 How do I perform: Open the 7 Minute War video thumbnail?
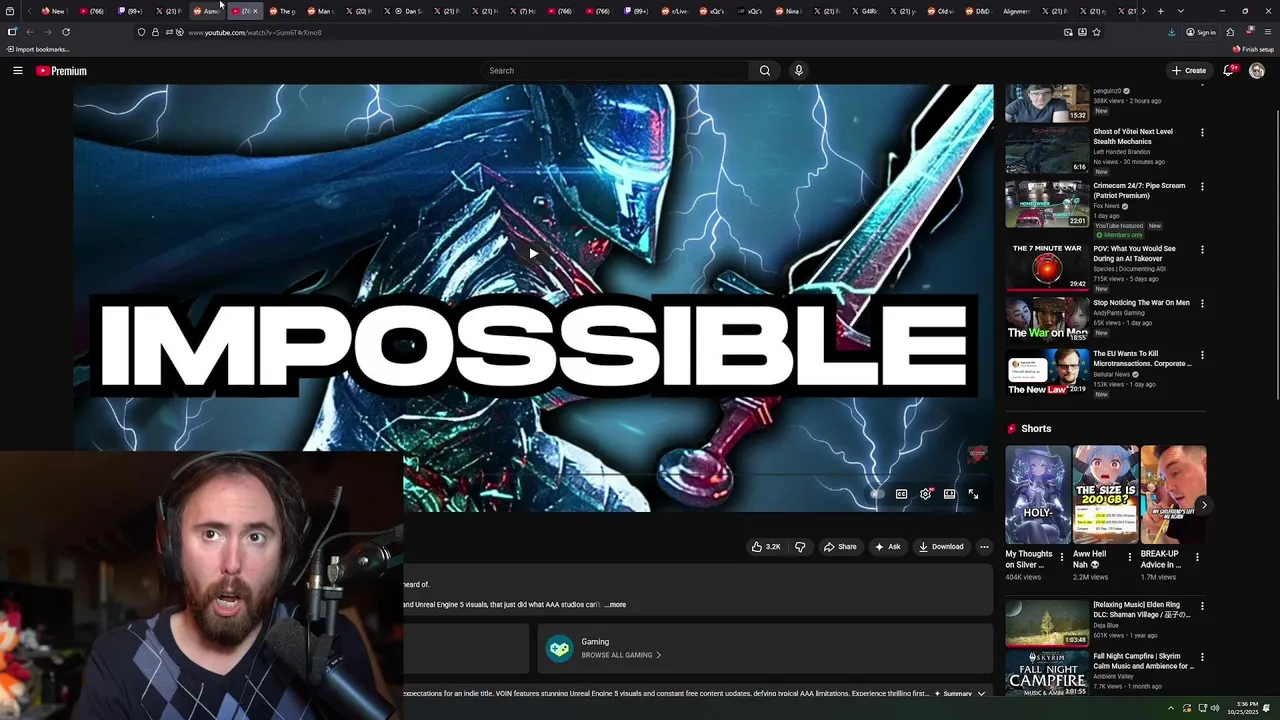[1047, 266]
